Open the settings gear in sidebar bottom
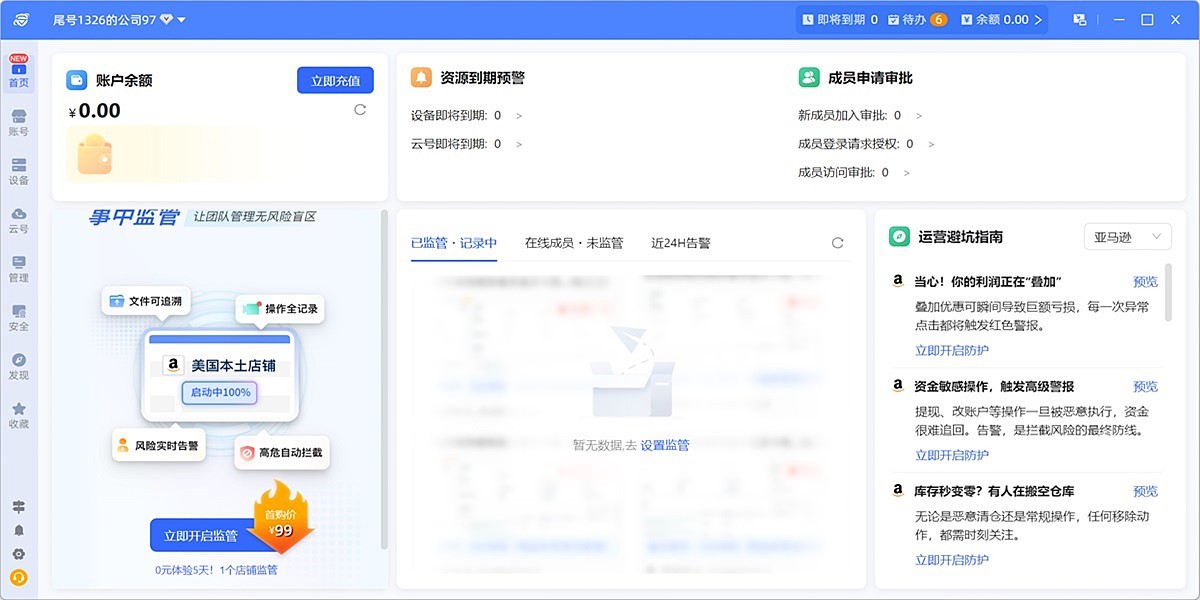The image size is (1200, 600). tap(18, 555)
